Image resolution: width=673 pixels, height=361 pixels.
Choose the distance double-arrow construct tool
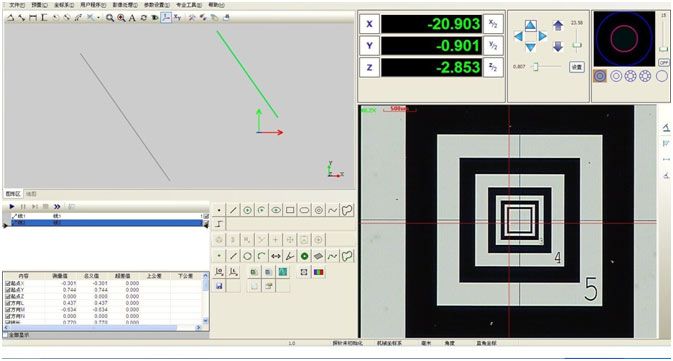276,256
